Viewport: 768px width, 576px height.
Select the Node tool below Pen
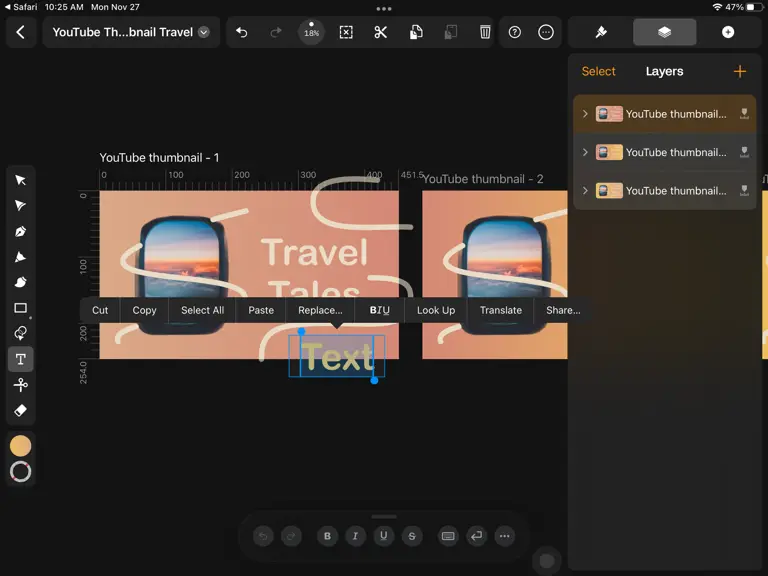coord(21,257)
